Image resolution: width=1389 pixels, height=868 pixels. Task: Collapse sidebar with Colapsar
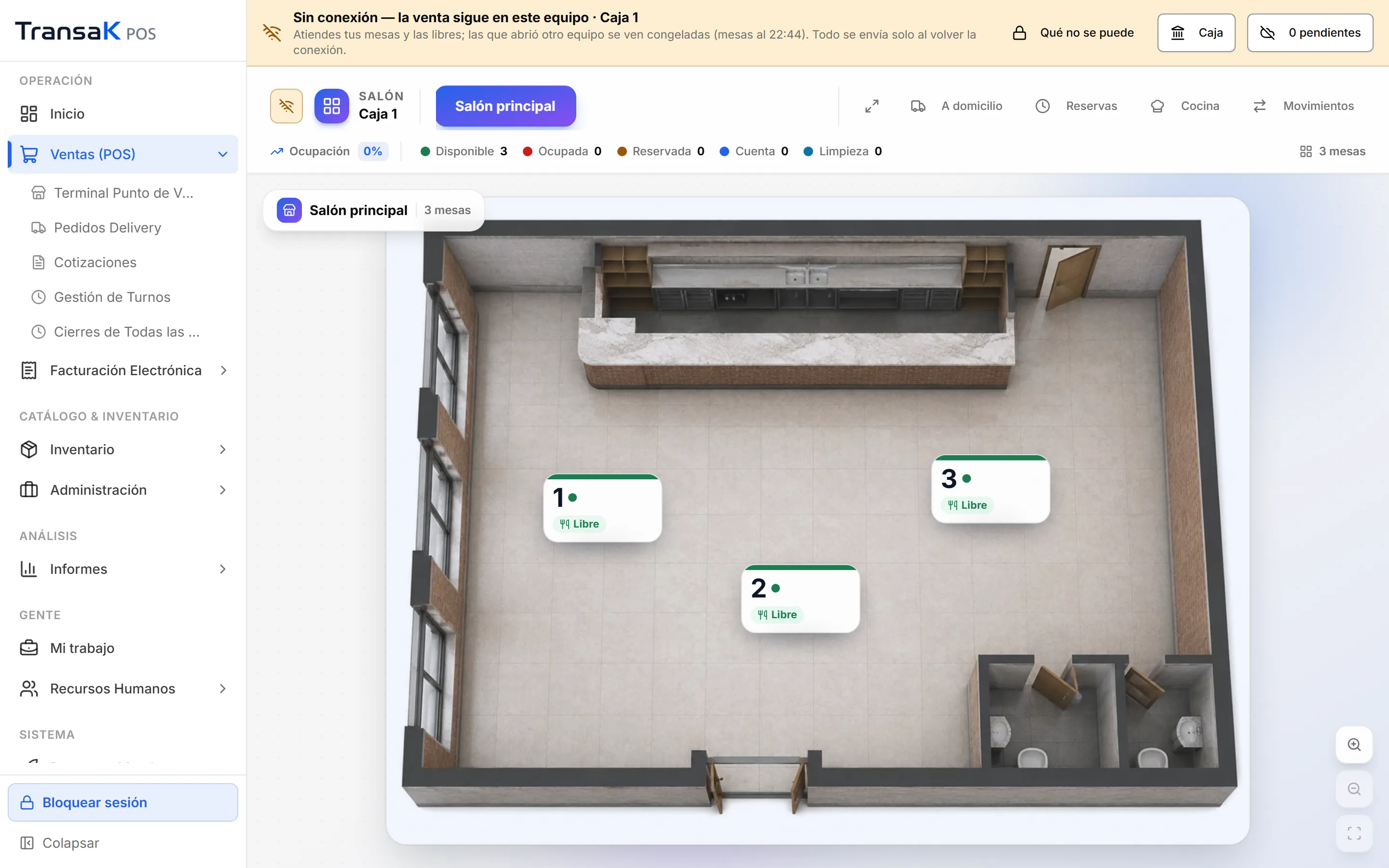coord(123,843)
